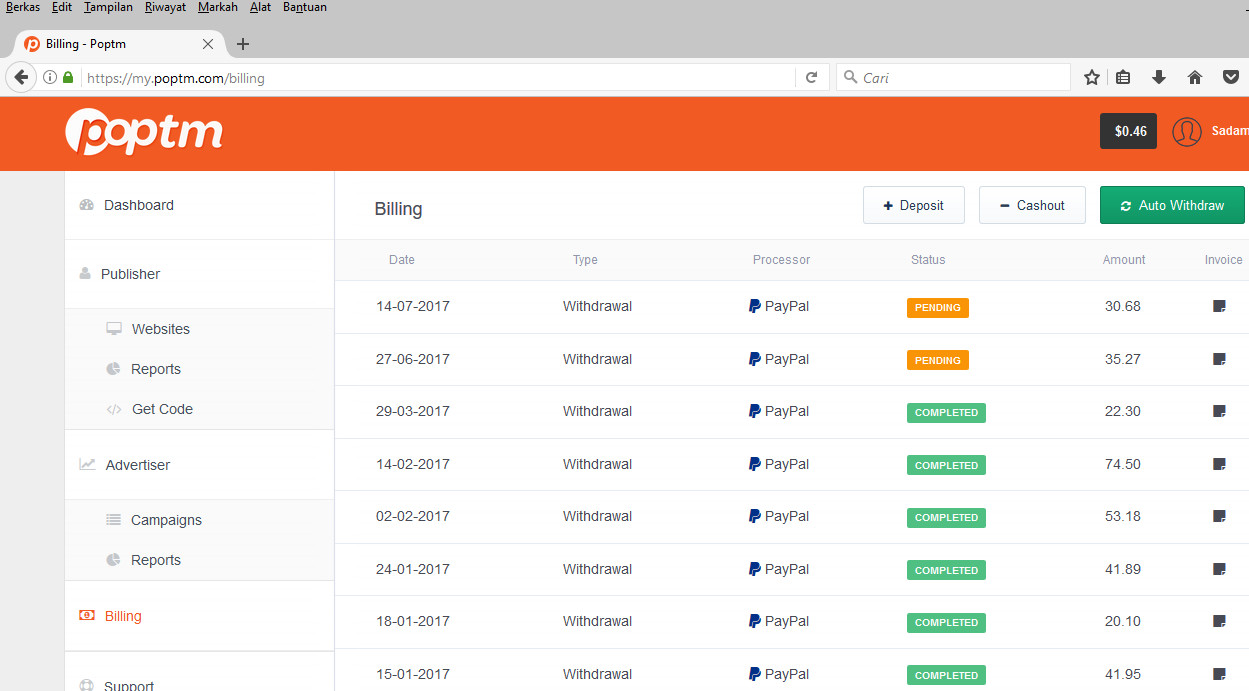Click the Poptm logo
This screenshot has width=1249, height=691.
click(x=144, y=132)
